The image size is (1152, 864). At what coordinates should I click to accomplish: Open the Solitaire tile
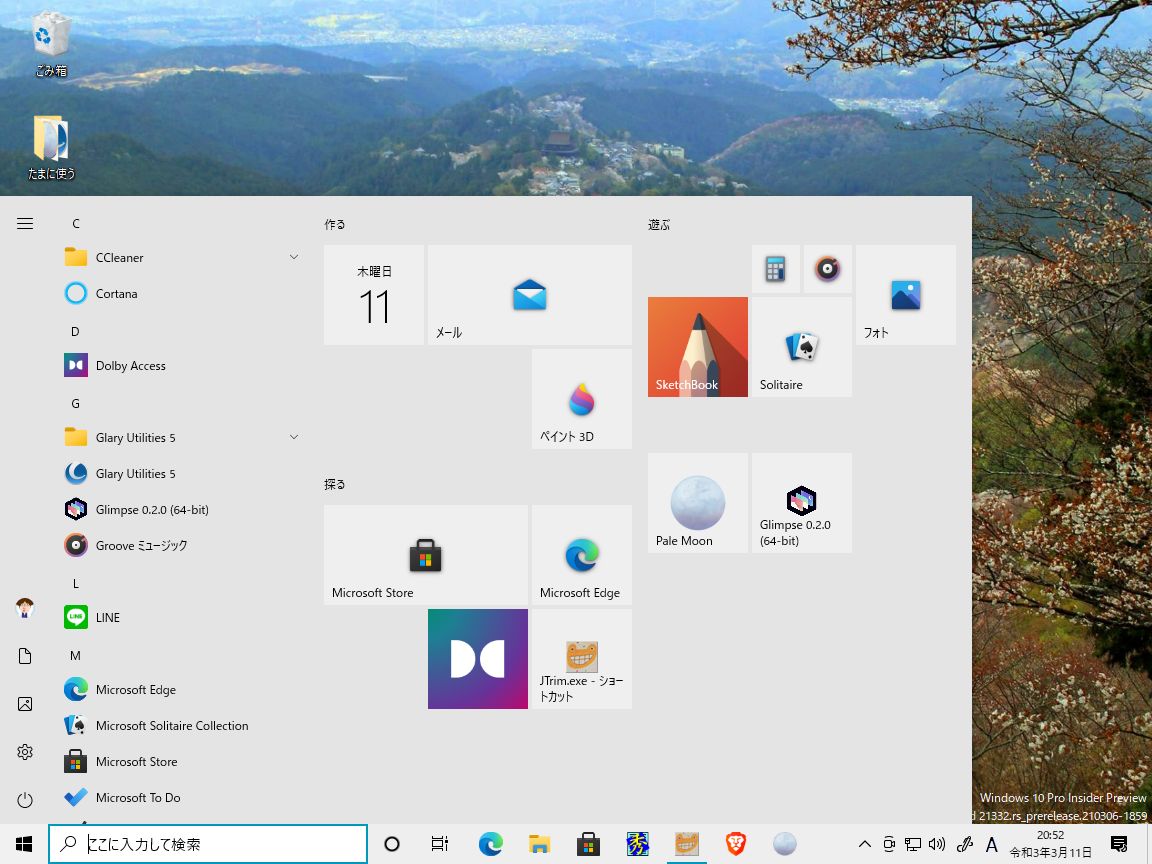(x=802, y=347)
